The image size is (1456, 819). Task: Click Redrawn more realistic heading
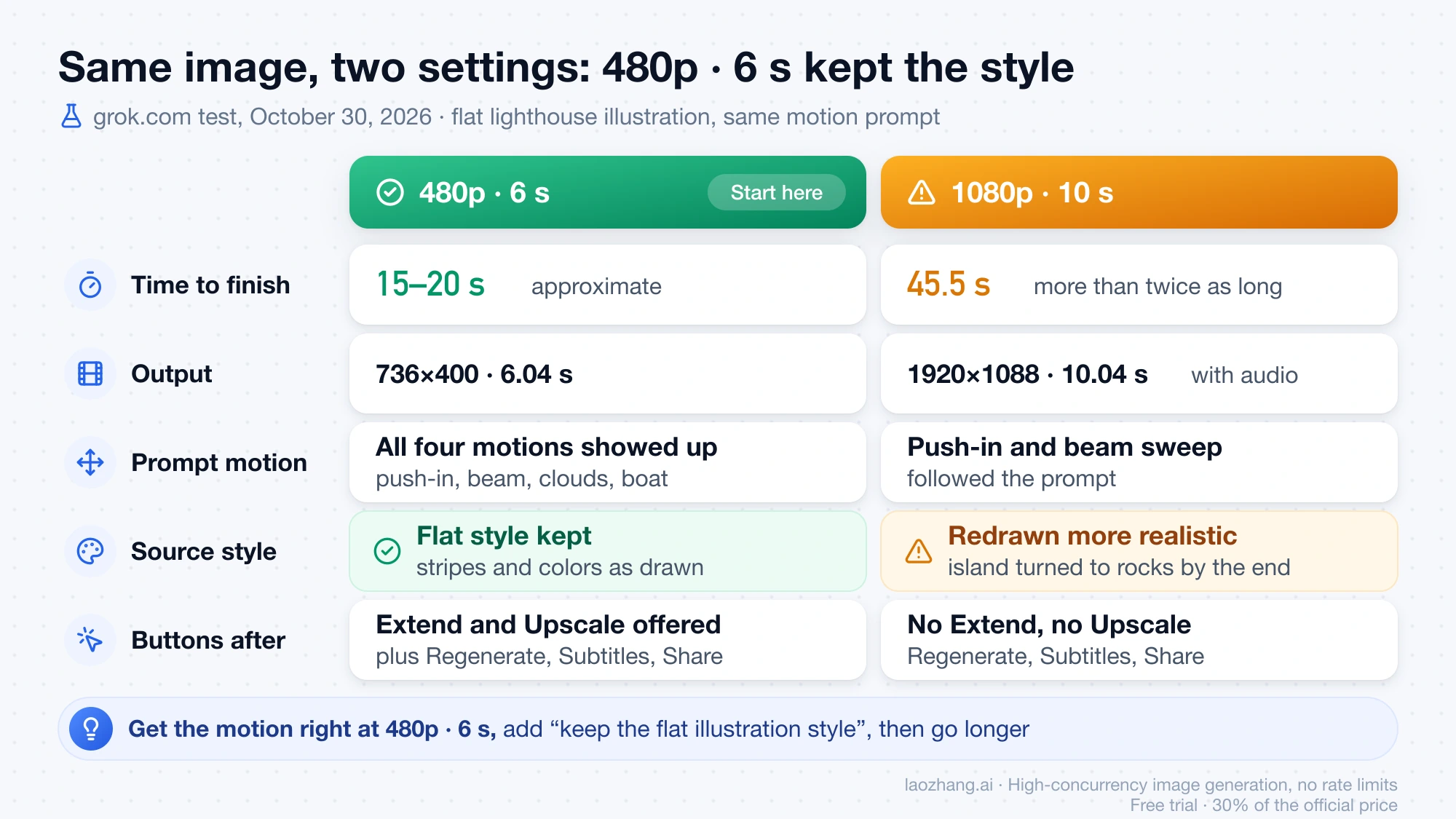1092,536
